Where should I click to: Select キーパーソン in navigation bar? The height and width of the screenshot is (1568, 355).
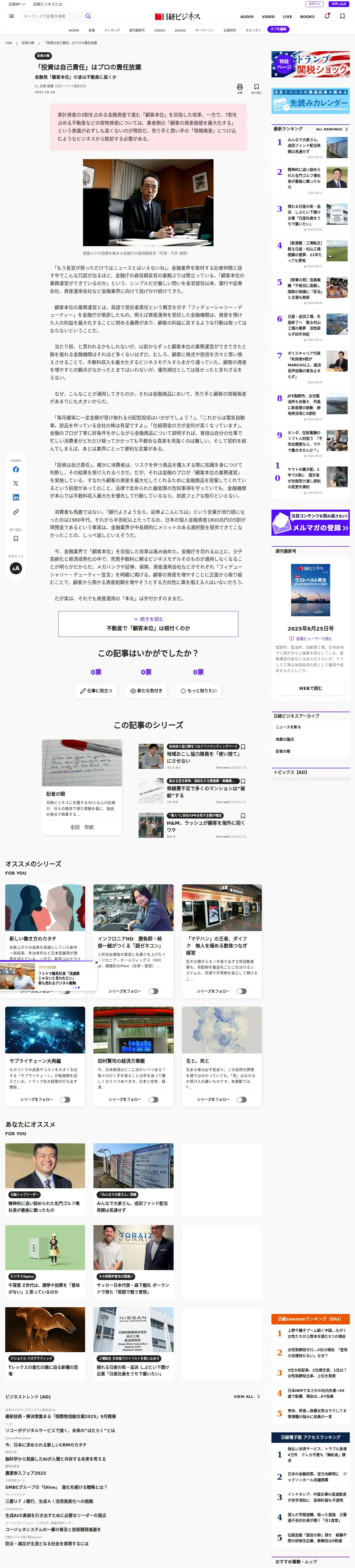(204, 30)
